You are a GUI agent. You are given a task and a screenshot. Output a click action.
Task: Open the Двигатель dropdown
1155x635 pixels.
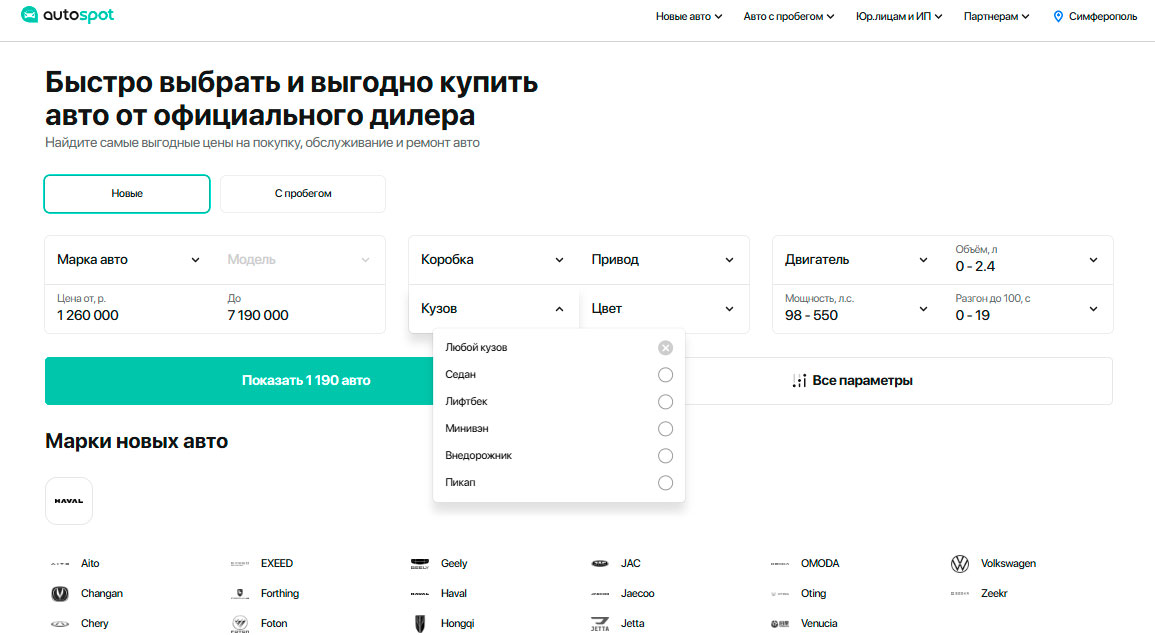pos(857,260)
